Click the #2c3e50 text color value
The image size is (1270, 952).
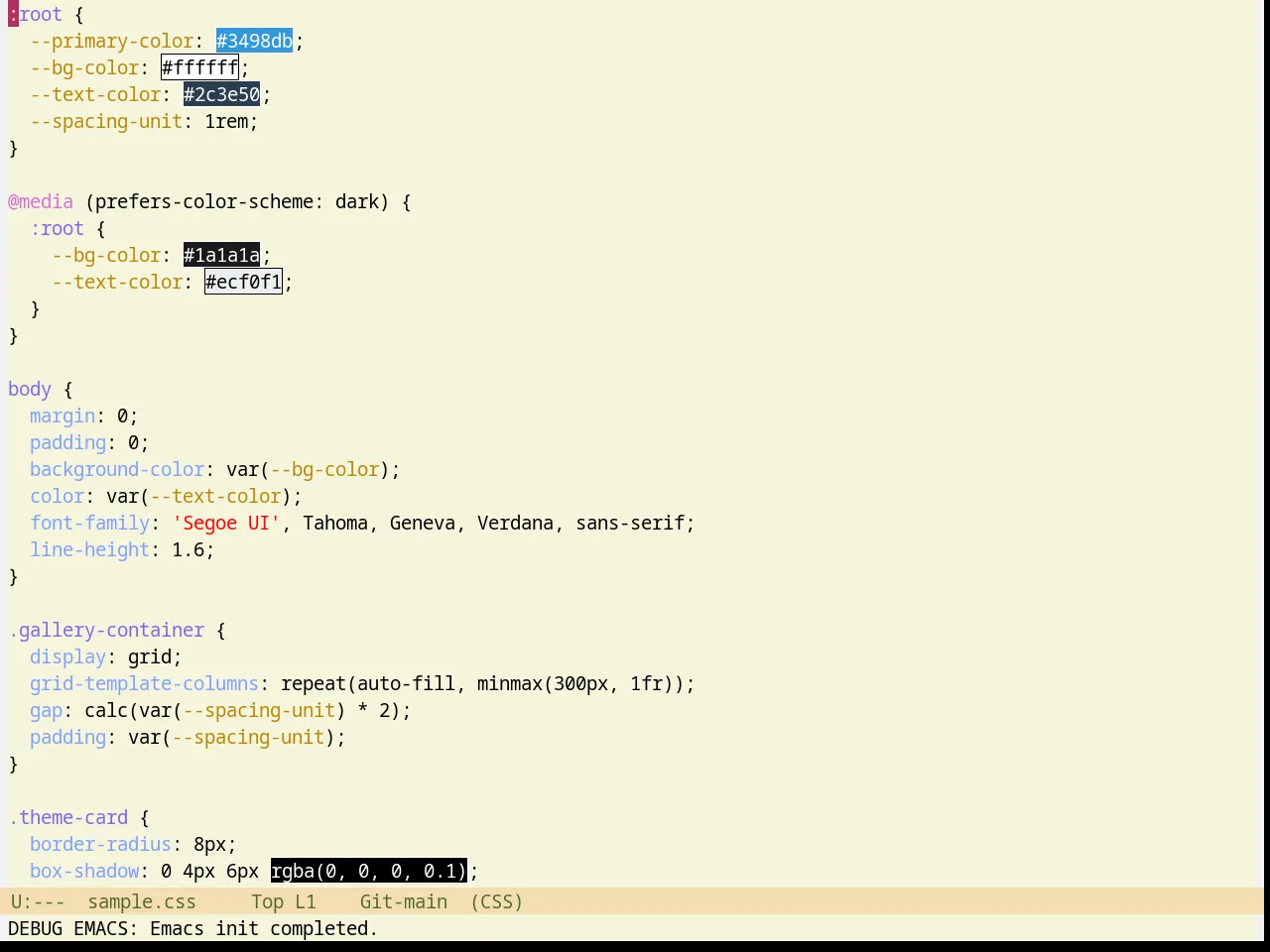coord(221,94)
